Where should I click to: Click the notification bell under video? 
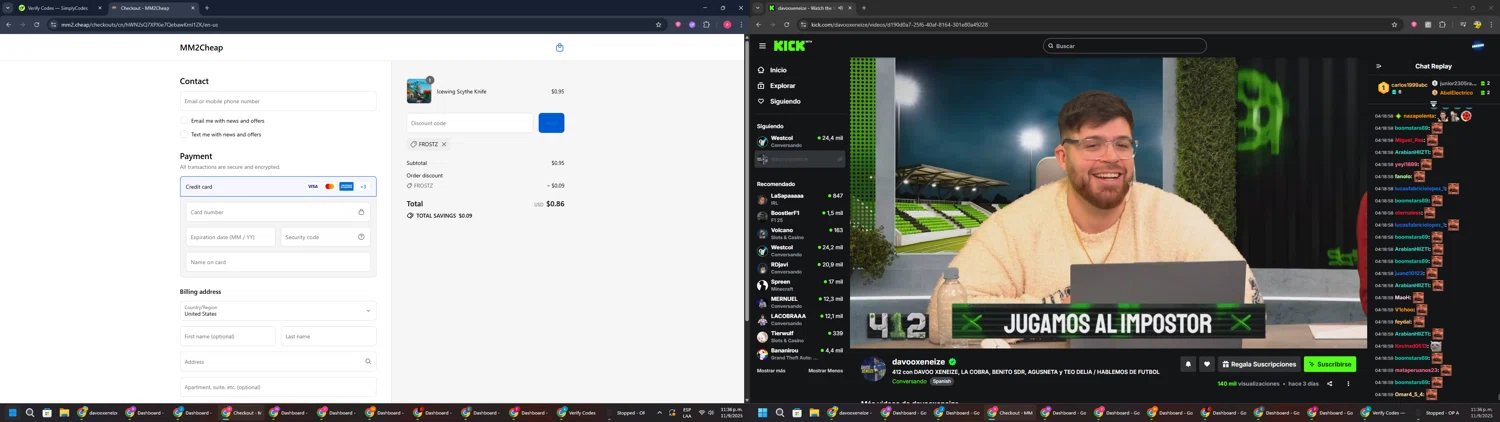point(1188,364)
